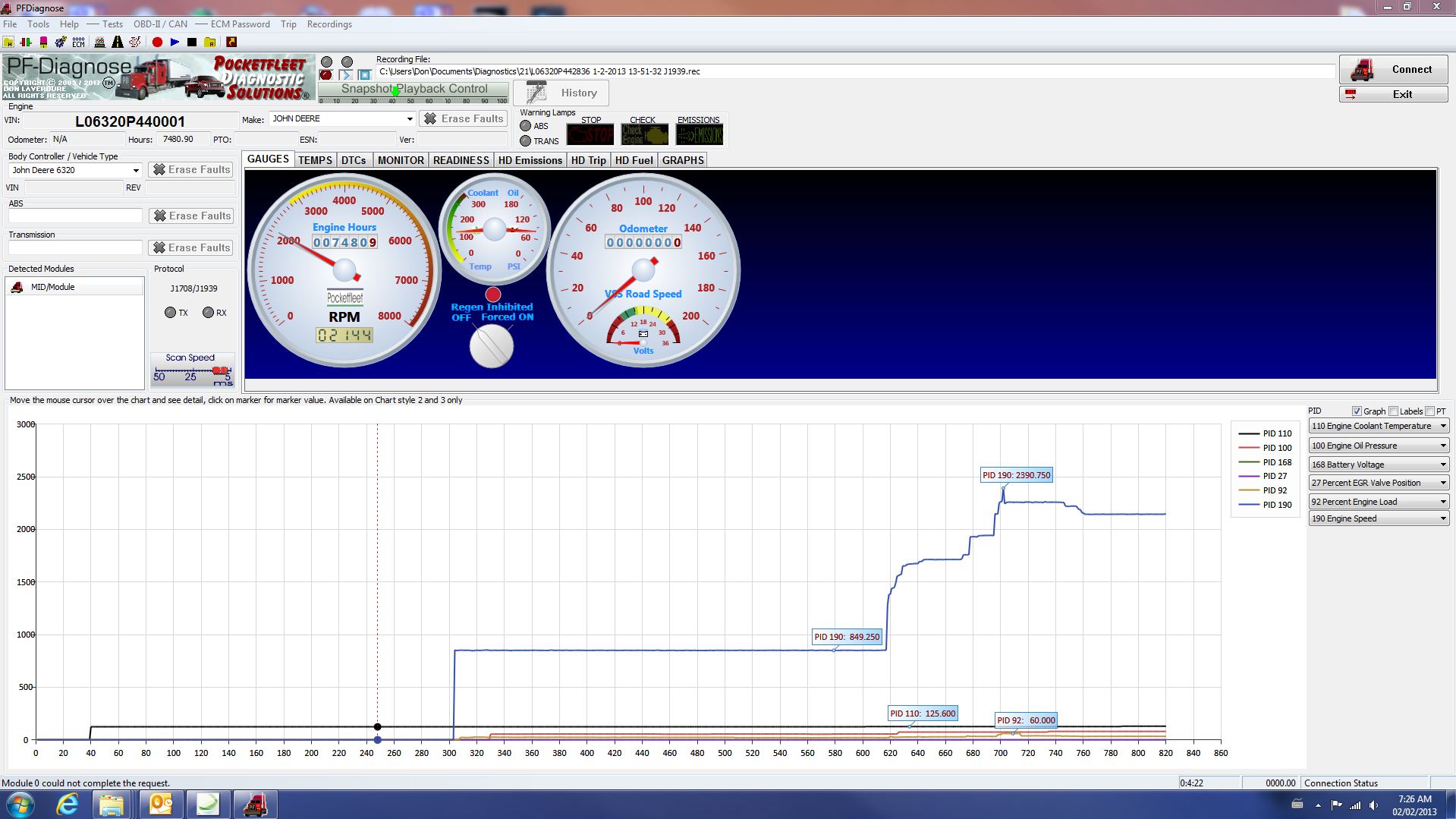Enable the Labels checkbox

(x=1393, y=411)
